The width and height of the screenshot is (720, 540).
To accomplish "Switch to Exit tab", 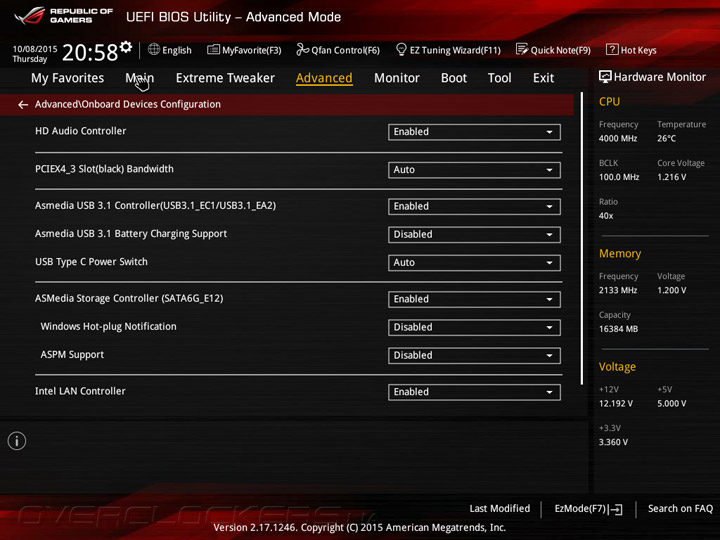I will click(543, 78).
